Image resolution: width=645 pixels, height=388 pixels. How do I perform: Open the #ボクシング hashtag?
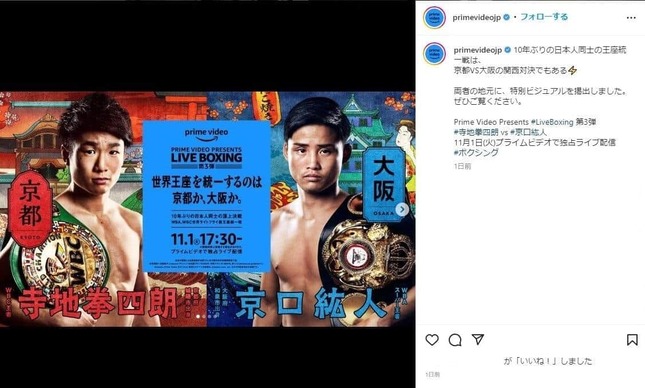(x=476, y=152)
